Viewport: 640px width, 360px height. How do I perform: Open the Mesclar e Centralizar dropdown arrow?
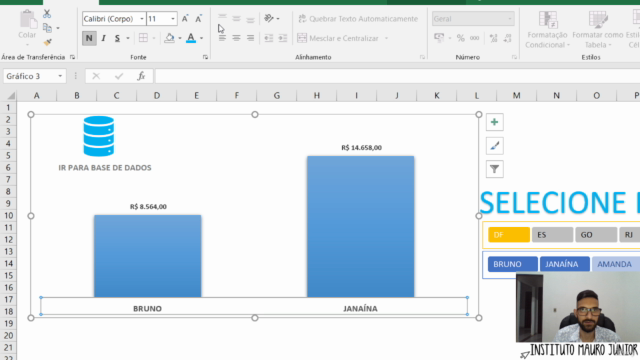point(386,38)
